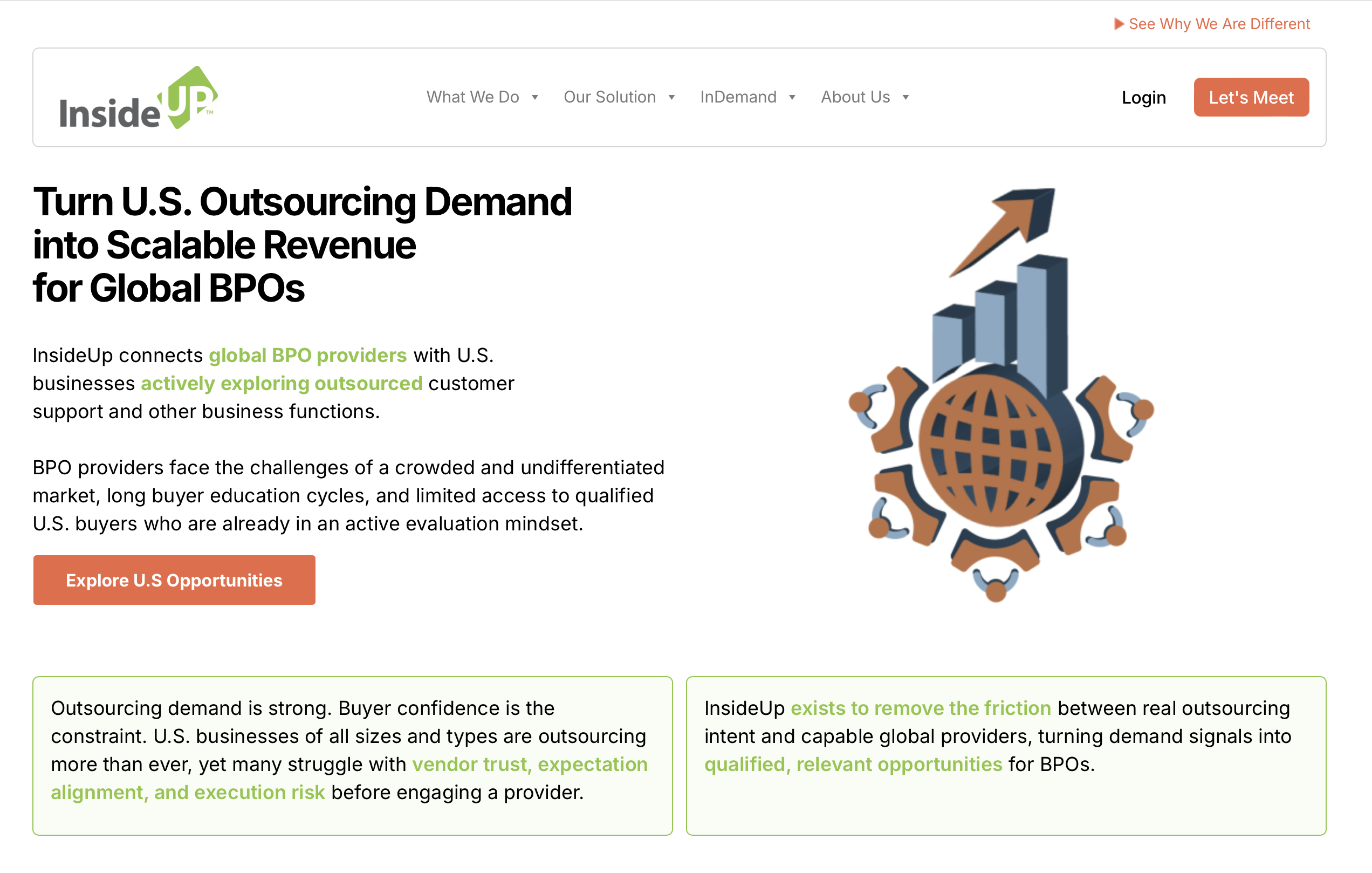This screenshot has height=873, width=1372.
Task: Click the actively exploring outsourced highlighted text
Action: (282, 384)
